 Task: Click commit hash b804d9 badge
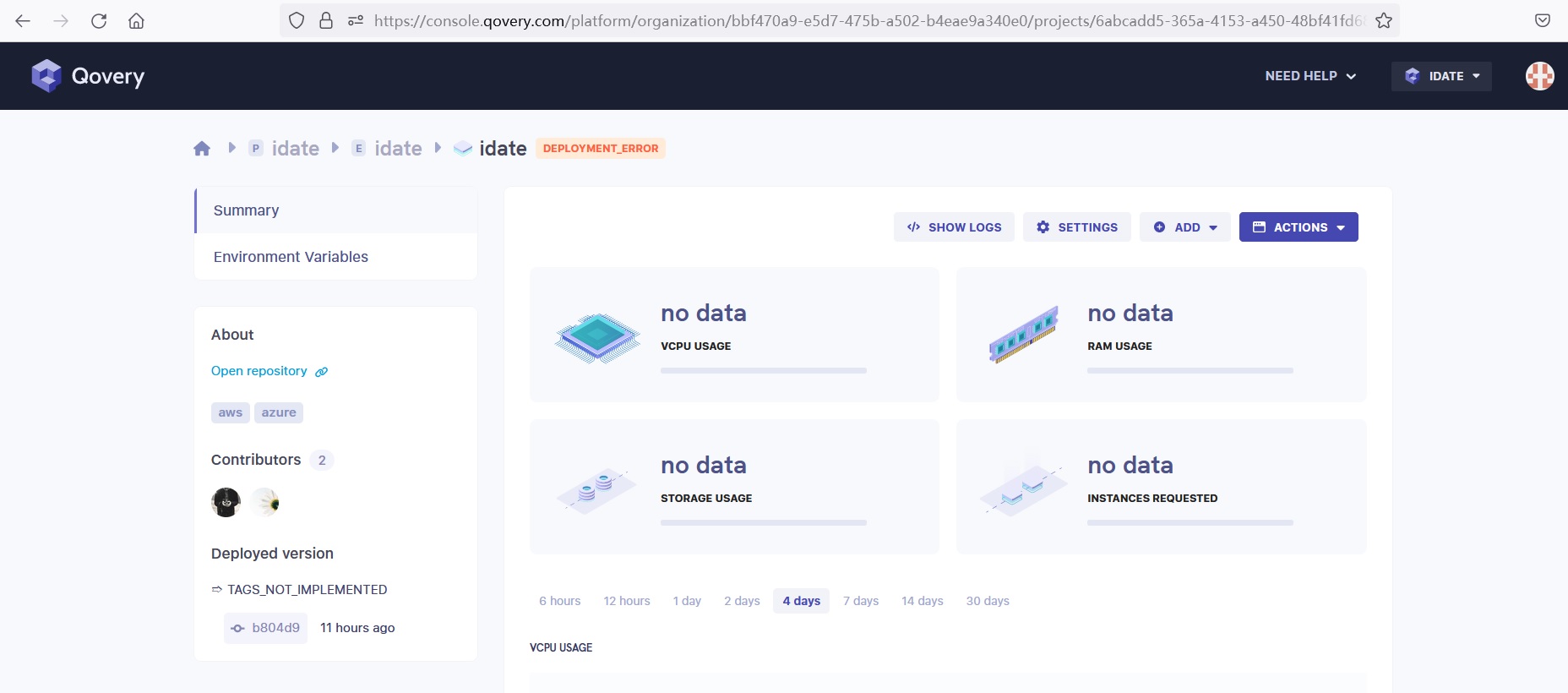(265, 628)
